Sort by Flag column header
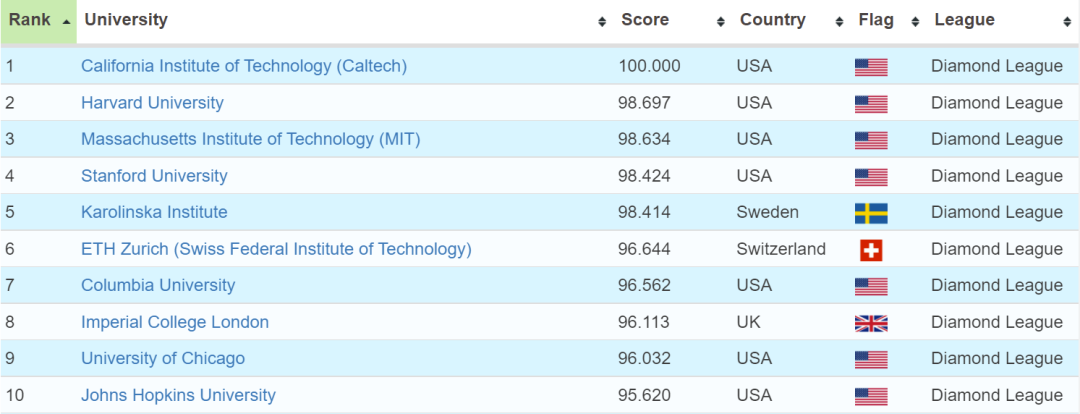 tap(876, 20)
